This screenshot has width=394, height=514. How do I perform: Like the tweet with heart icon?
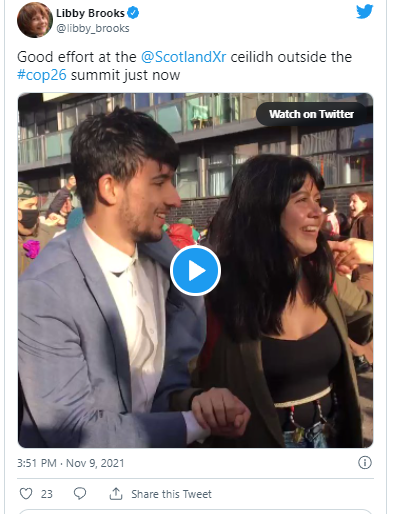26,493
